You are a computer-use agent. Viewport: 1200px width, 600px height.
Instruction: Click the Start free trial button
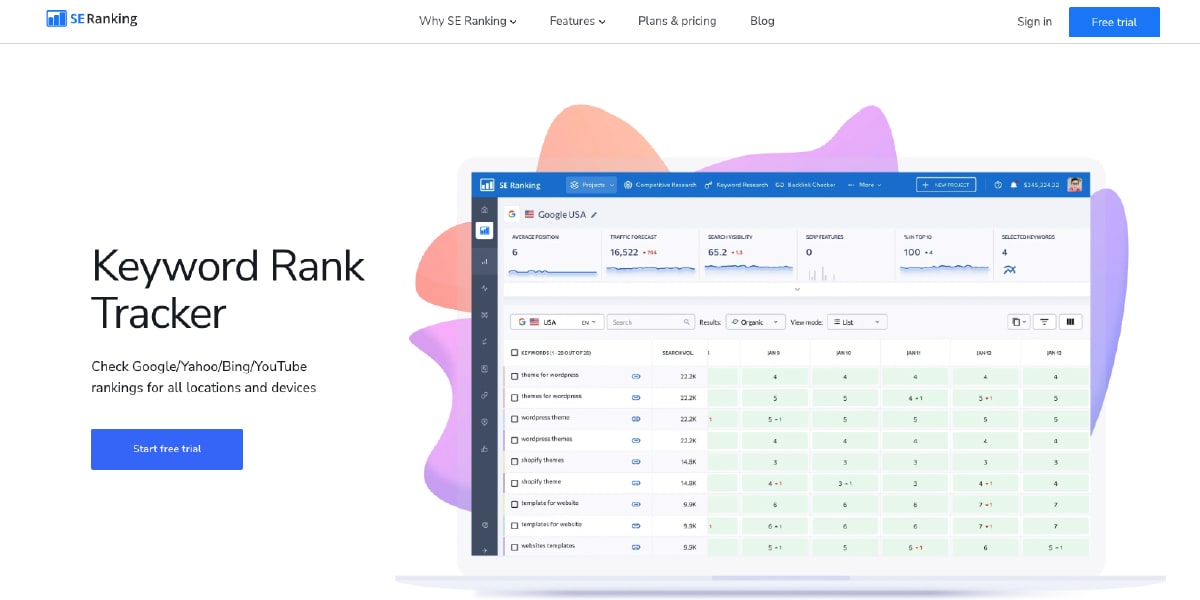[167, 449]
